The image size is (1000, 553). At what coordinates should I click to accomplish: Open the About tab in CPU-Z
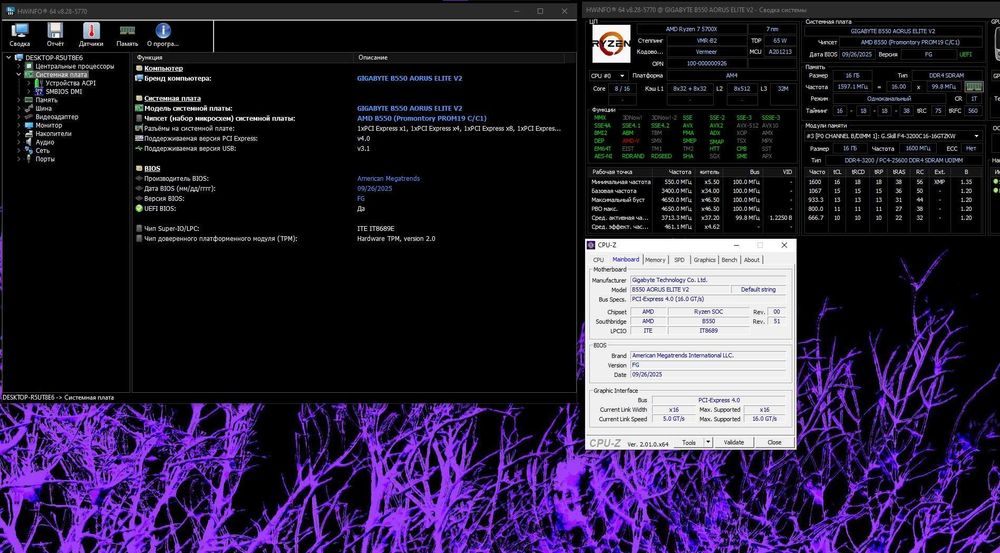tap(751, 260)
